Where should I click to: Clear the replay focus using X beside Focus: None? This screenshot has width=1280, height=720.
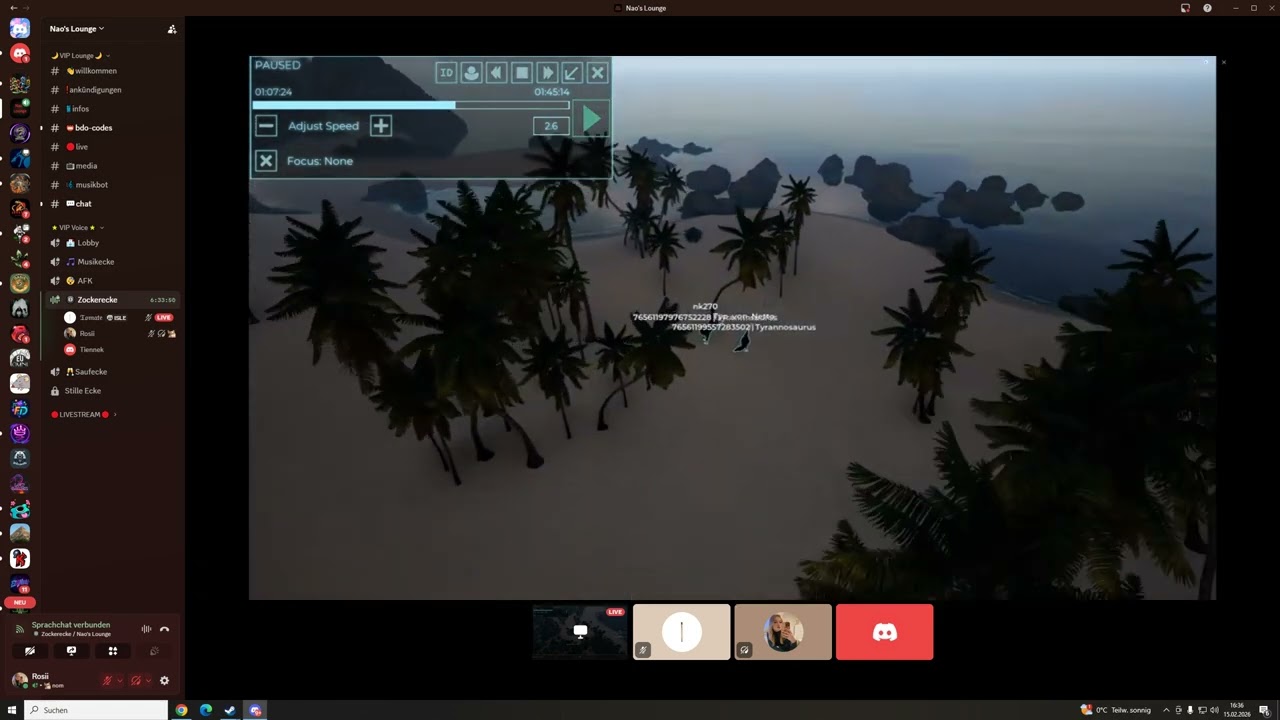pyautogui.click(x=266, y=161)
